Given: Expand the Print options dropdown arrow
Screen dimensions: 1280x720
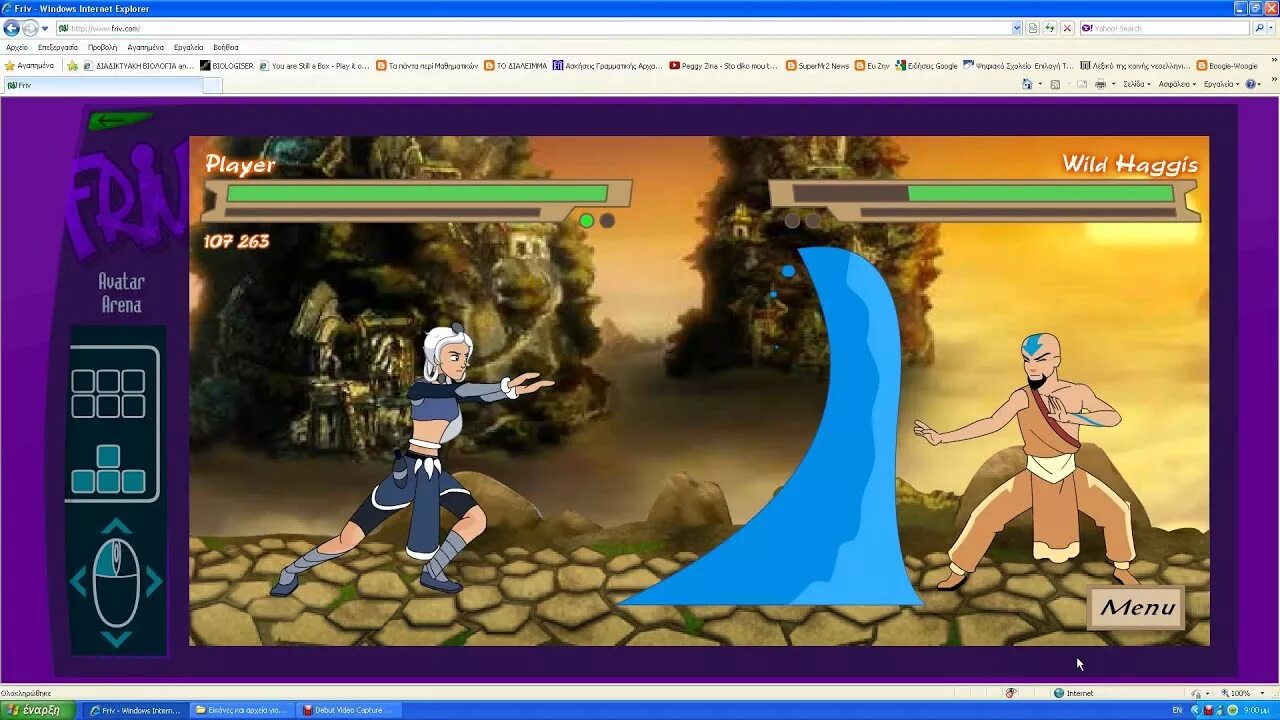Looking at the screenshot, I should pos(1112,85).
